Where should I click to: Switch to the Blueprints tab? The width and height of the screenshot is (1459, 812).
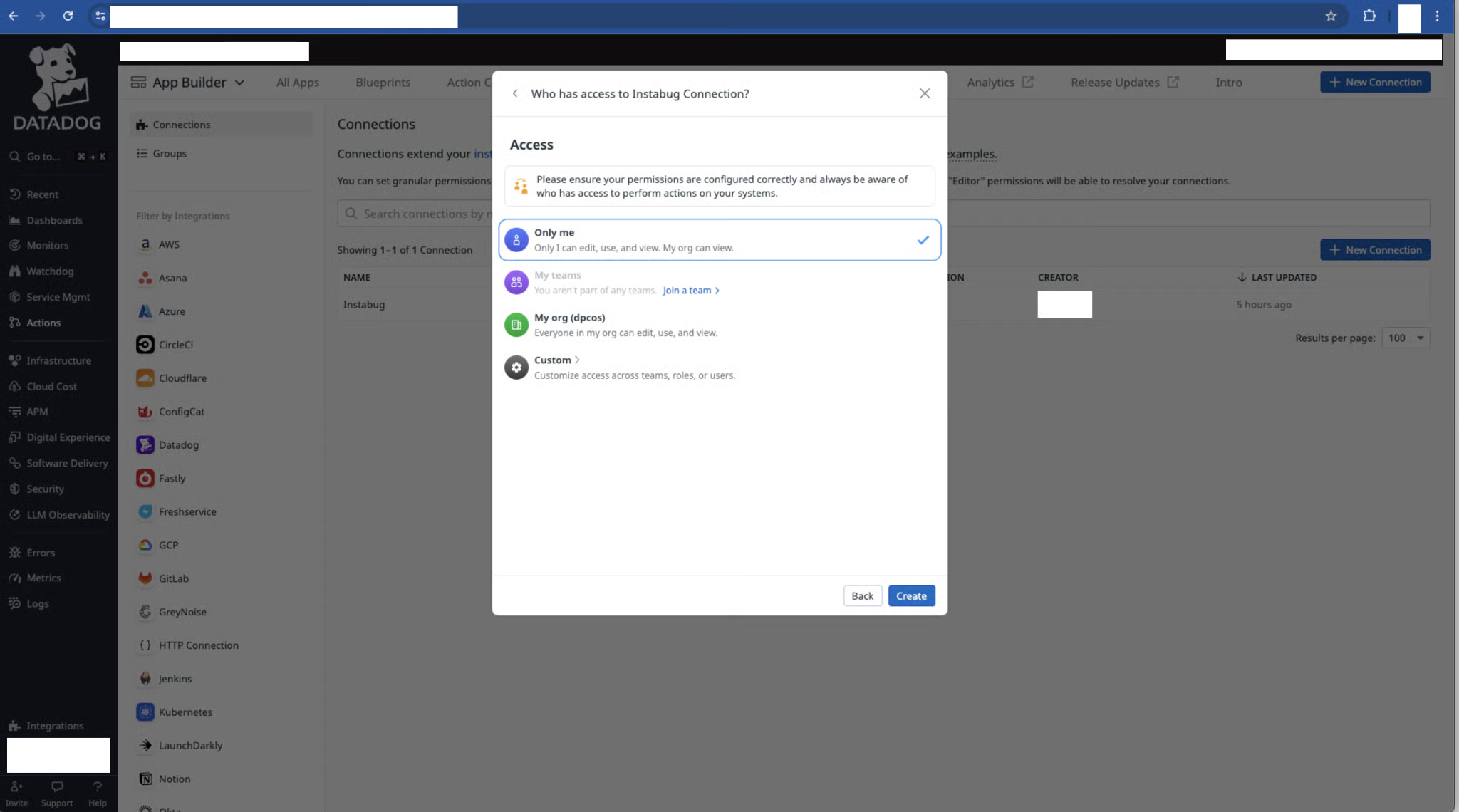click(383, 83)
